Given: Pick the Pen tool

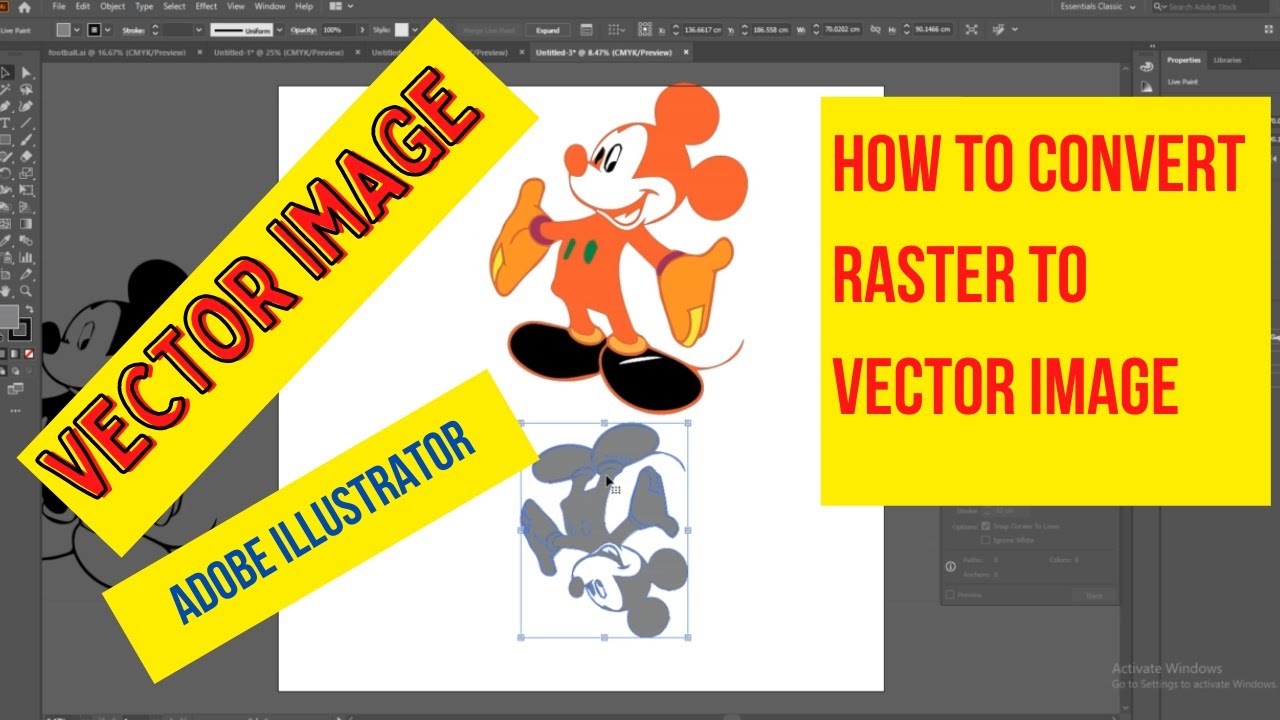Looking at the screenshot, I should (x=7, y=106).
